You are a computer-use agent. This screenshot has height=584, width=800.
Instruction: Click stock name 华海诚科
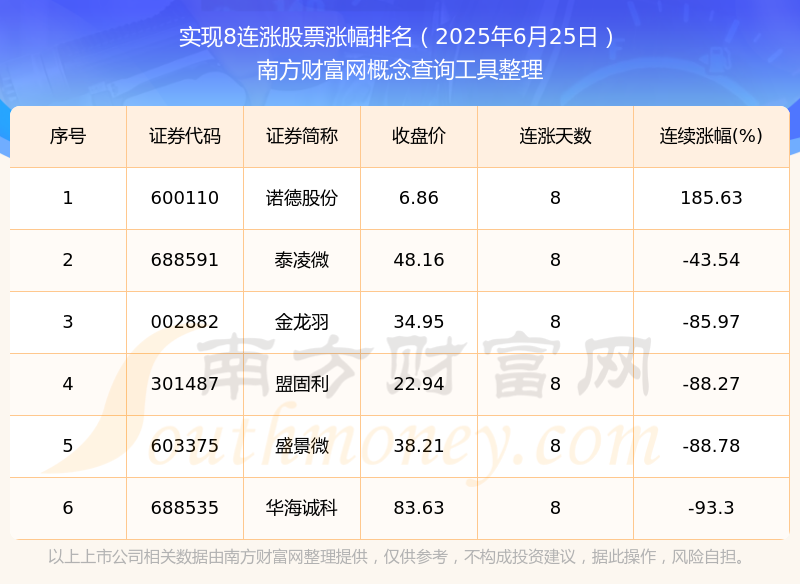[302, 508]
